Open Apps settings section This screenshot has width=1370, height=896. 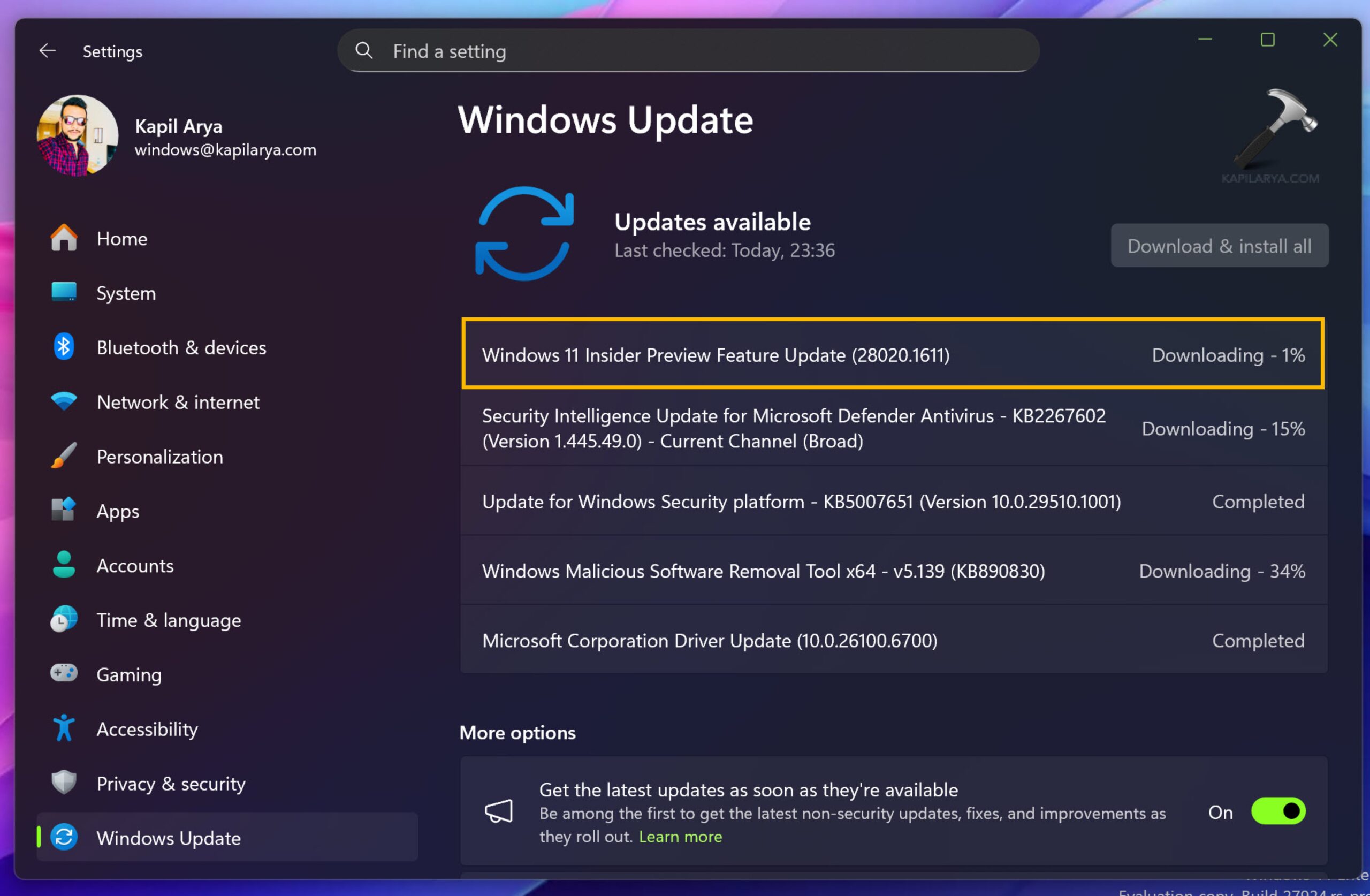[x=117, y=511]
